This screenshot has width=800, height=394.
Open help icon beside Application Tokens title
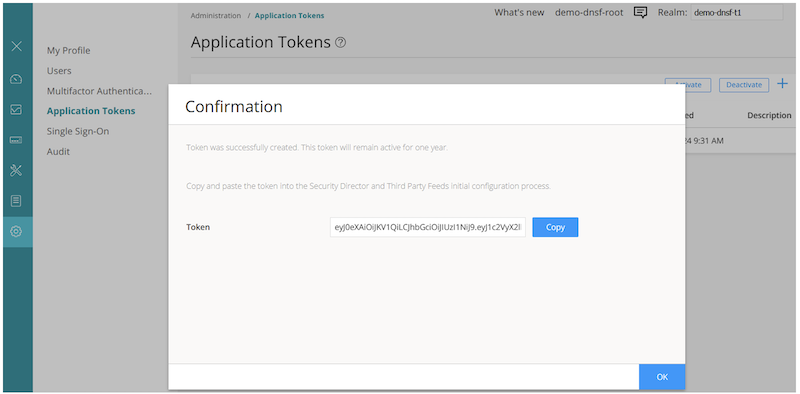click(x=340, y=43)
